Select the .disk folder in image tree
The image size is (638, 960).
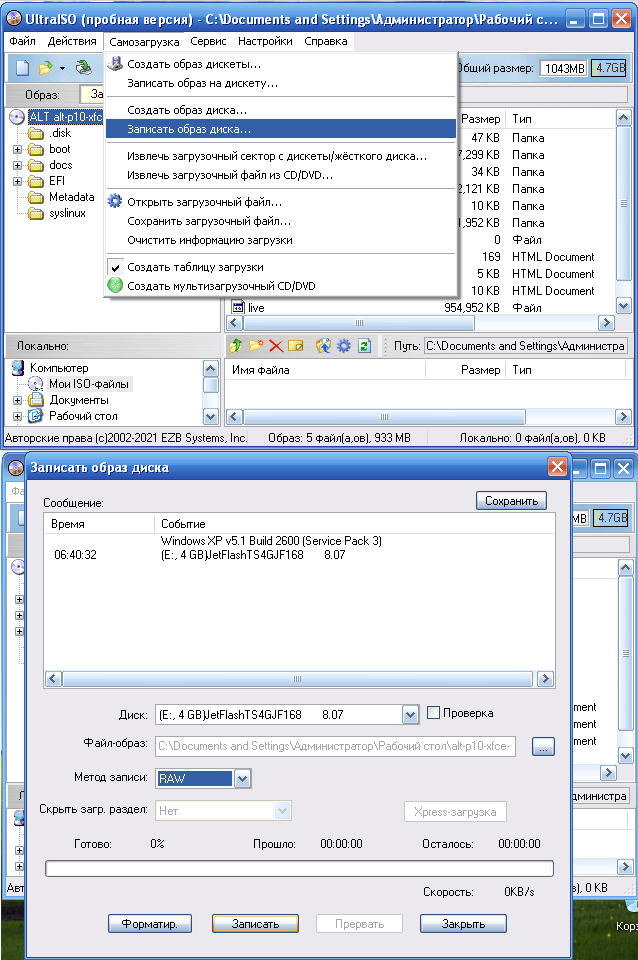(x=60, y=133)
